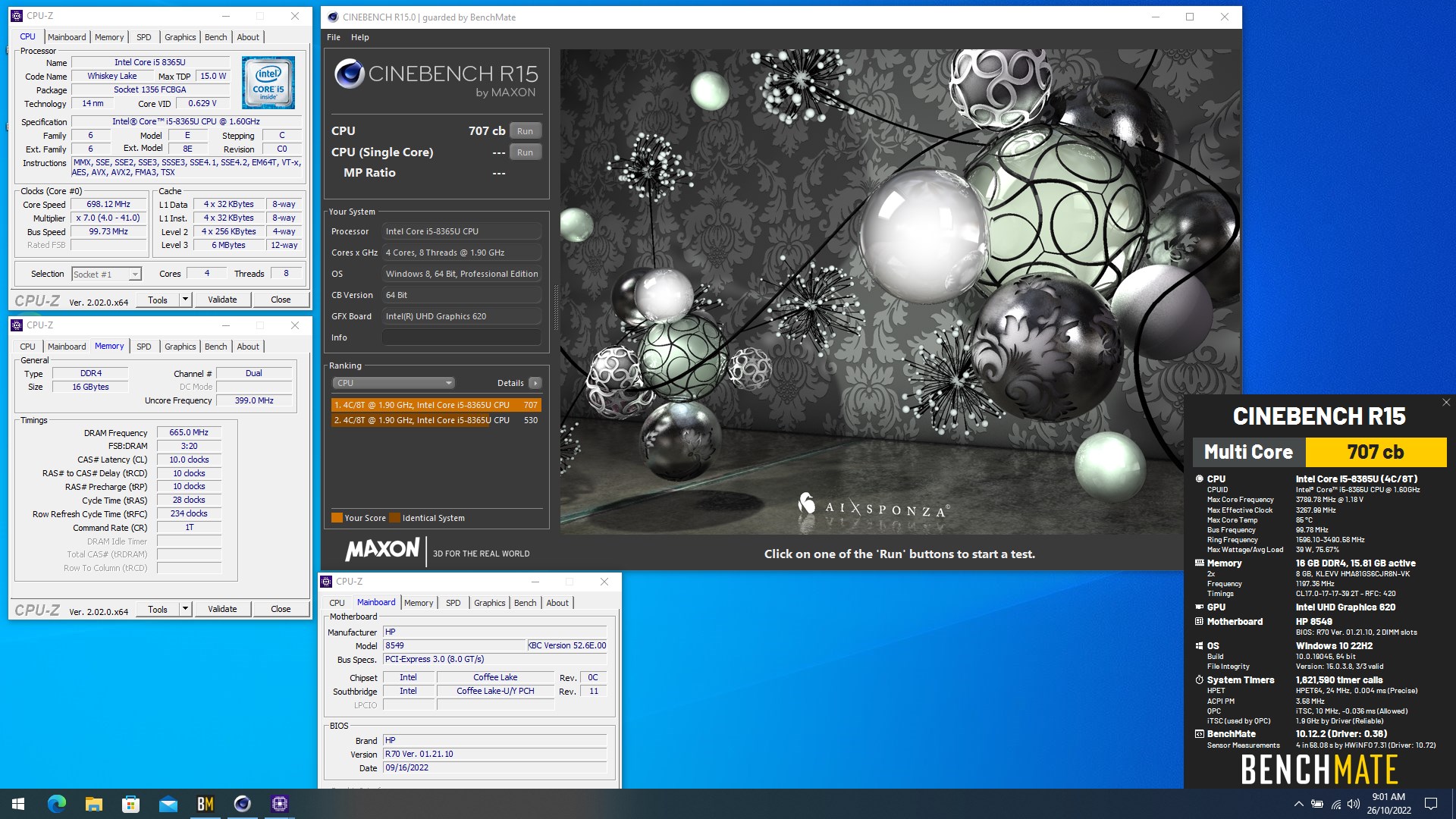Switch to Mainboard tab in top CPU-Z
The height and width of the screenshot is (819, 1456).
point(67,37)
